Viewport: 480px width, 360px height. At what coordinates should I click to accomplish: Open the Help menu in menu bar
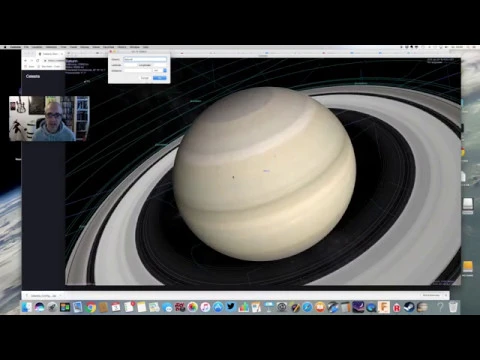pyautogui.click(x=146, y=47)
